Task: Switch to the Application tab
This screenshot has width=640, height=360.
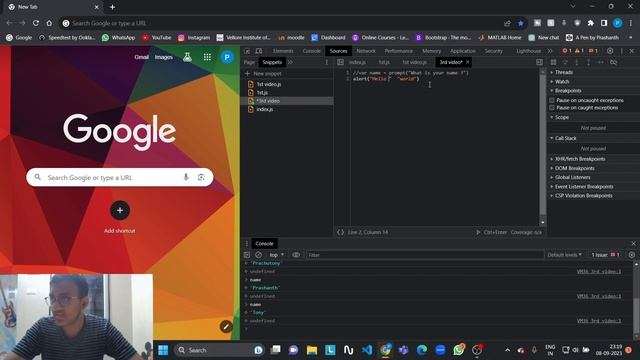Action: (463, 51)
